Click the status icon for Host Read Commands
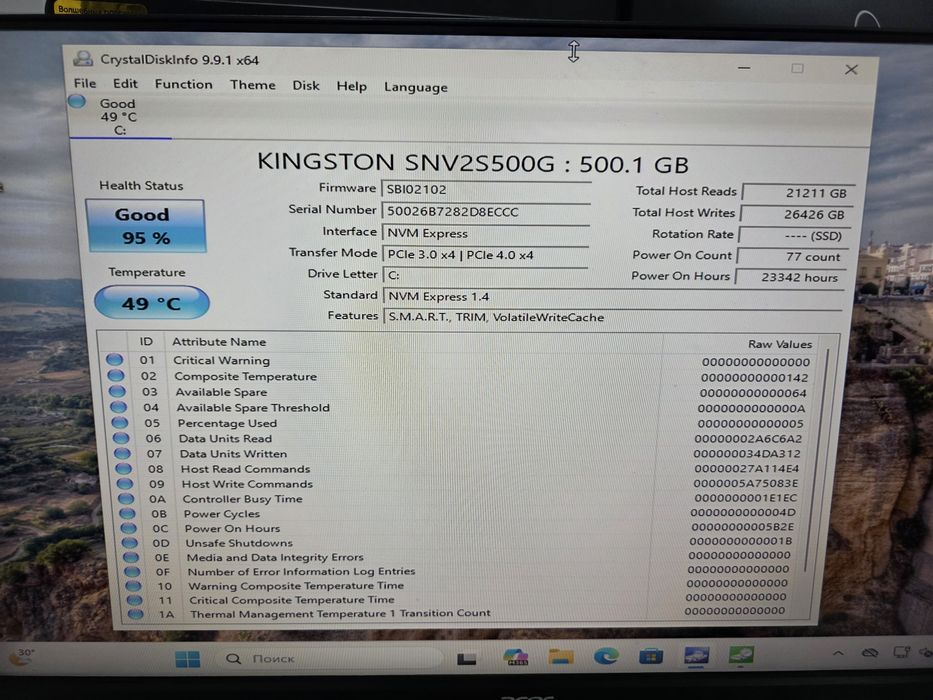 point(123,468)
